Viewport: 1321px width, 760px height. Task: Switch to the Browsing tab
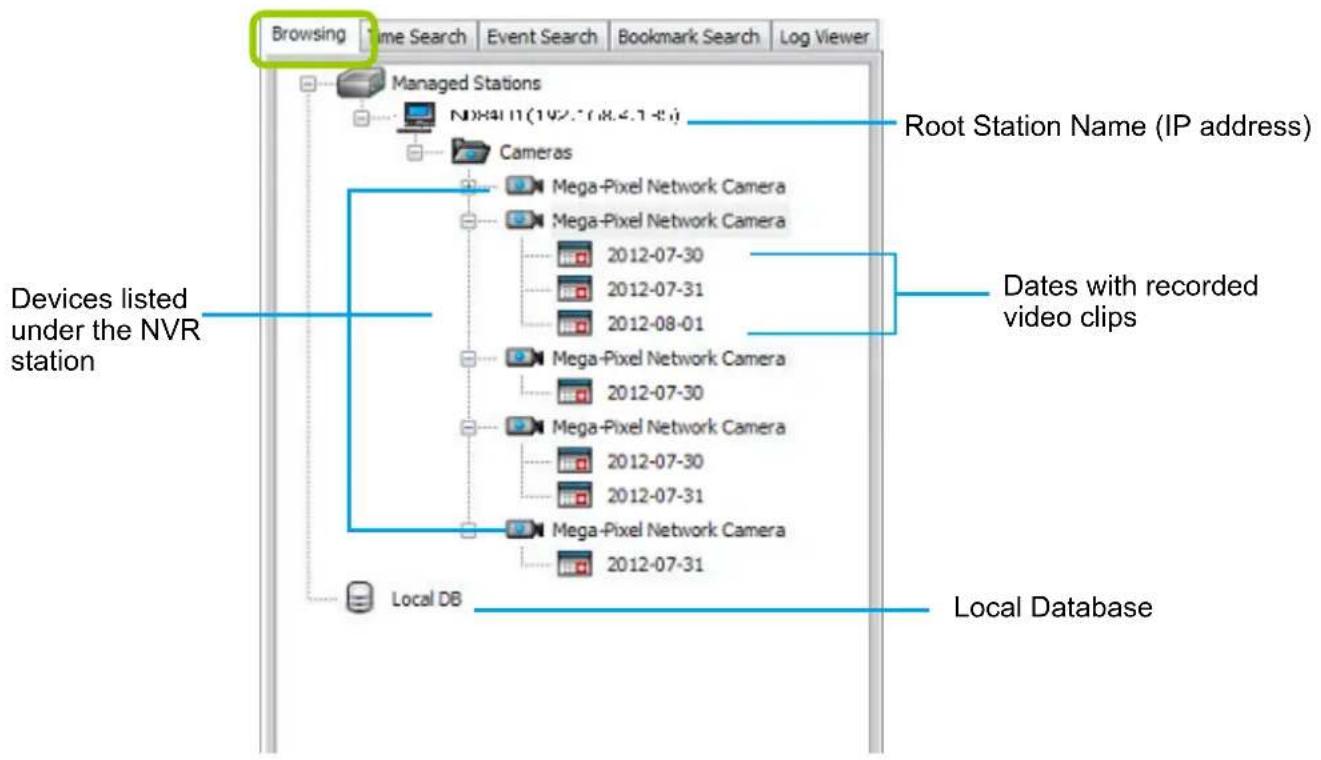(x=308, y=34)
